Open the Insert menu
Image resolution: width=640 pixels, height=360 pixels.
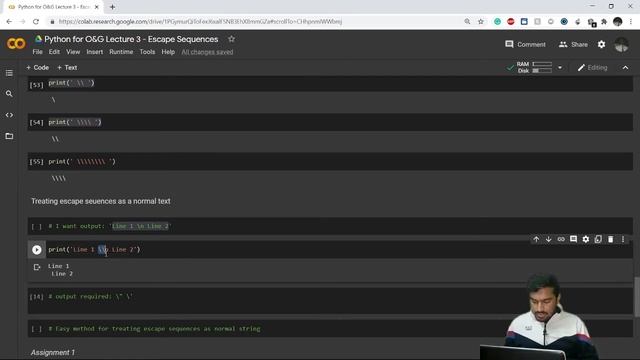pyautogui.click(x=95, y=52)
